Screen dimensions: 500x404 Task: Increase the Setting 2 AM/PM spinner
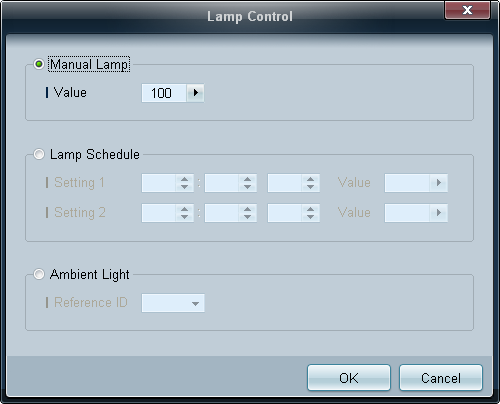coord(310,209)
